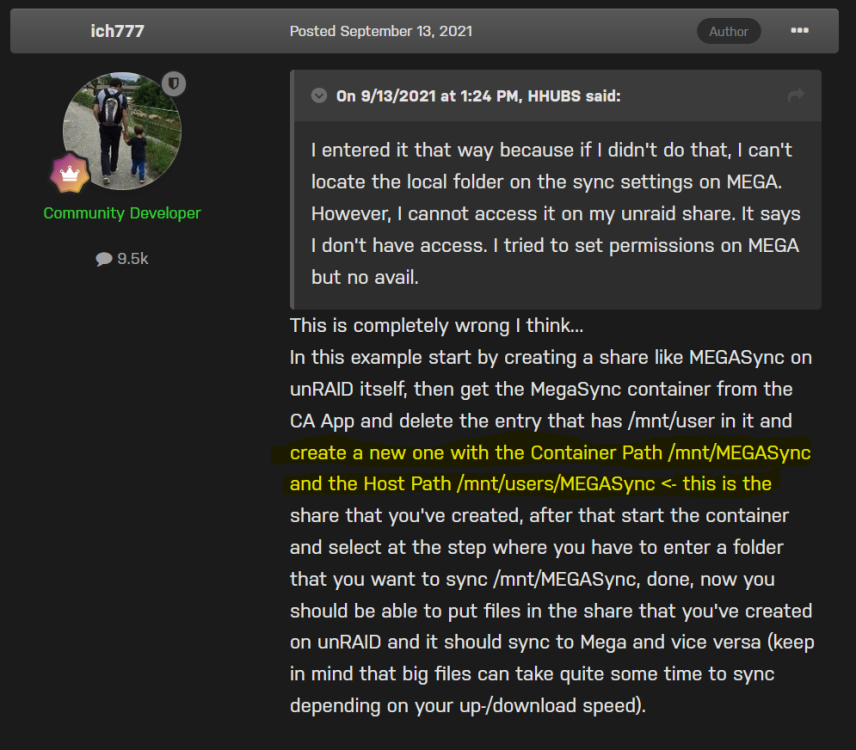Viewport: 856px width, 750px height.
Task: Click highlighted Container Path /mnt/MEGASync text
Action: tap(670, 453)
